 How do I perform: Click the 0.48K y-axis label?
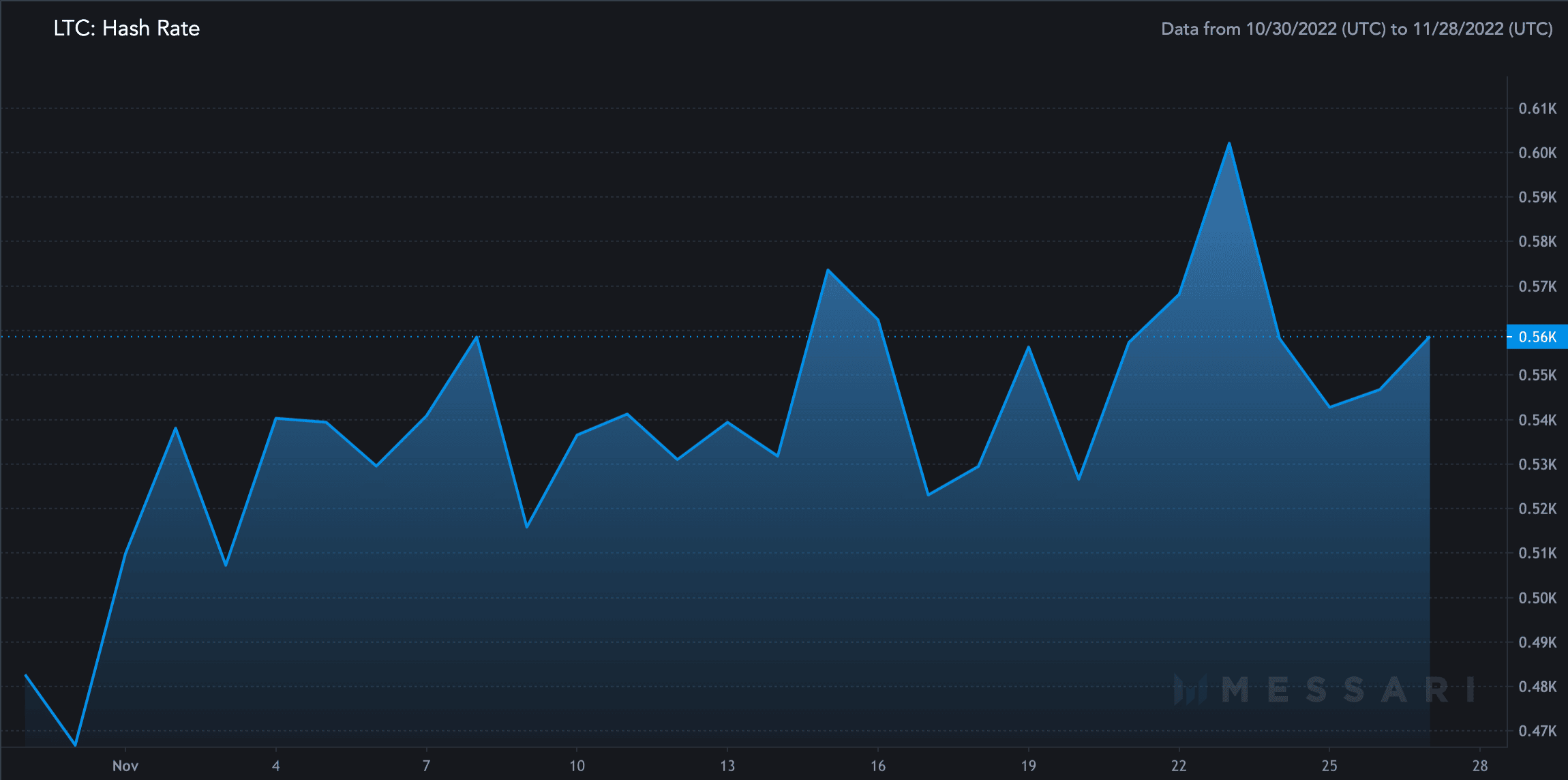tap(1538, 687)
